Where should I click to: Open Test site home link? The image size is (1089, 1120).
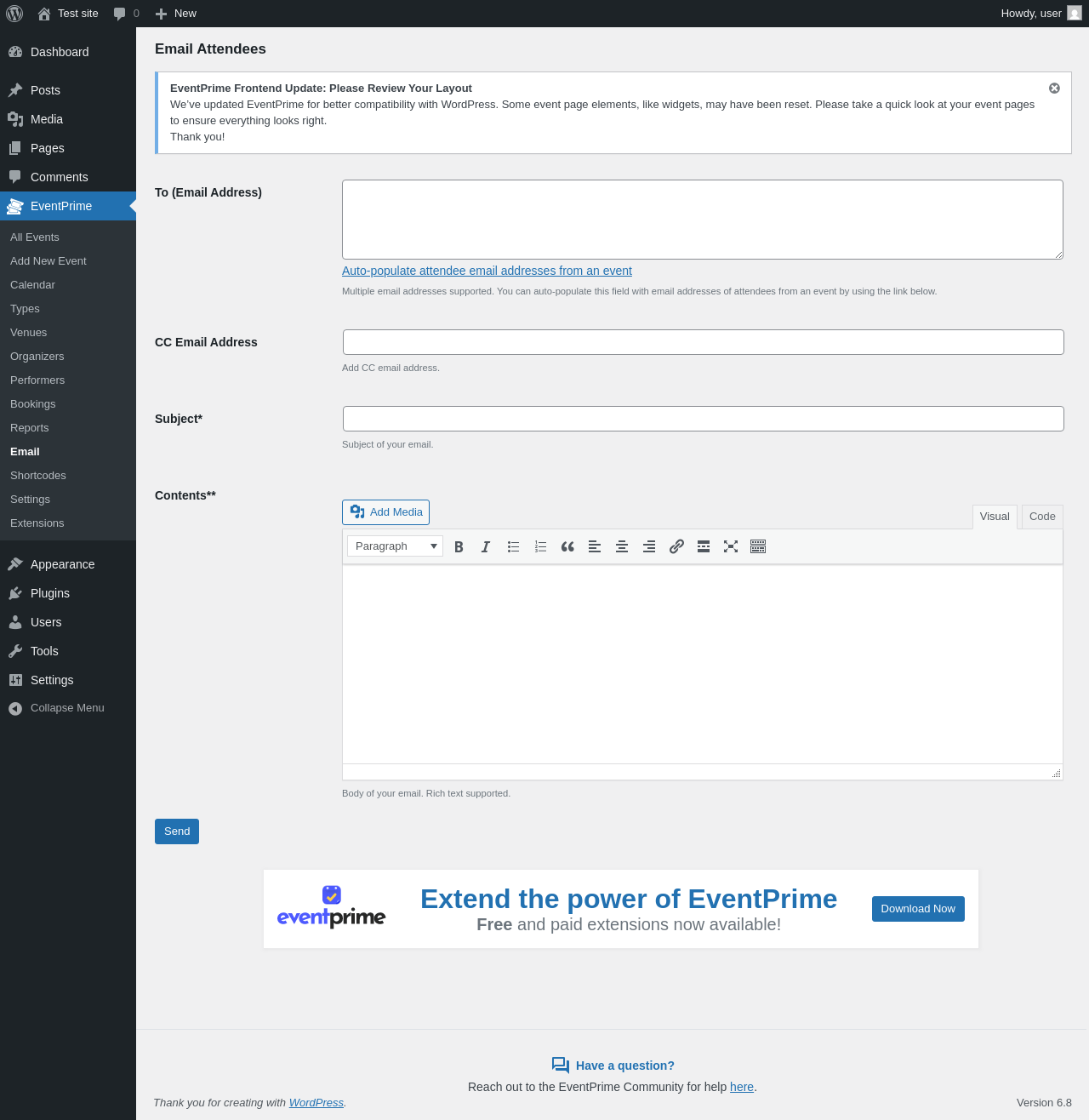68,14
